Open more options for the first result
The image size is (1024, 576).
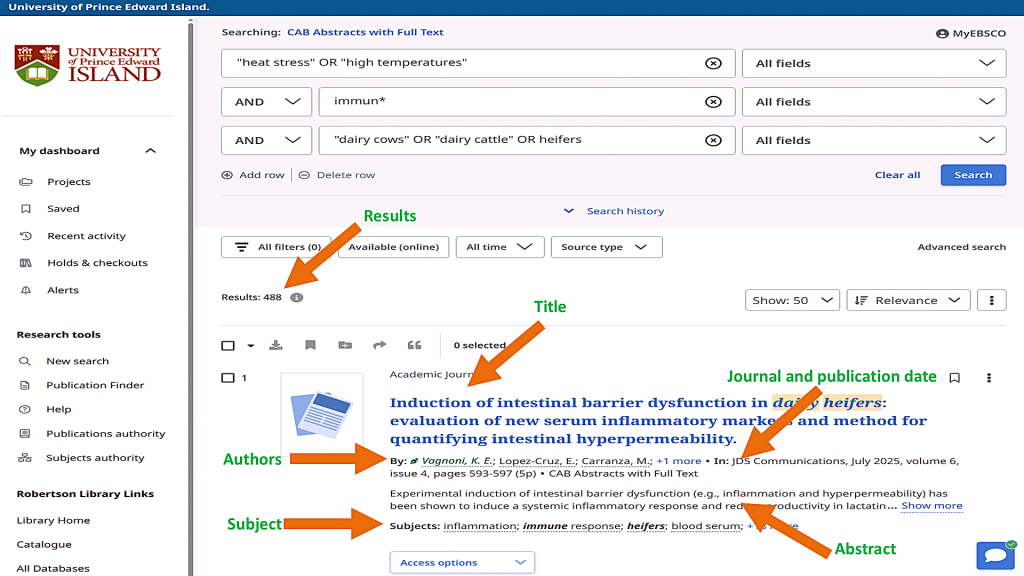(x=989, y=378)
